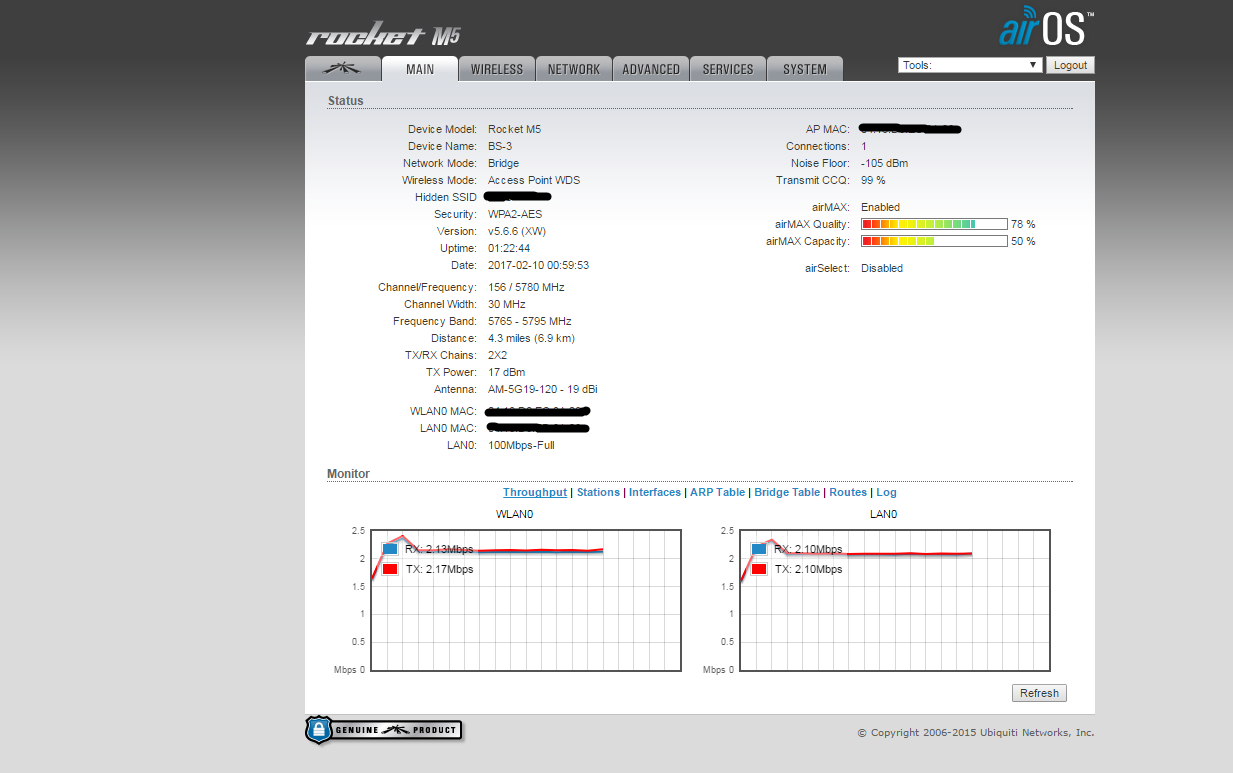Click the airMAX Capacity bar
This screenshot has height=773, width=1233.
tap(934, 241)
